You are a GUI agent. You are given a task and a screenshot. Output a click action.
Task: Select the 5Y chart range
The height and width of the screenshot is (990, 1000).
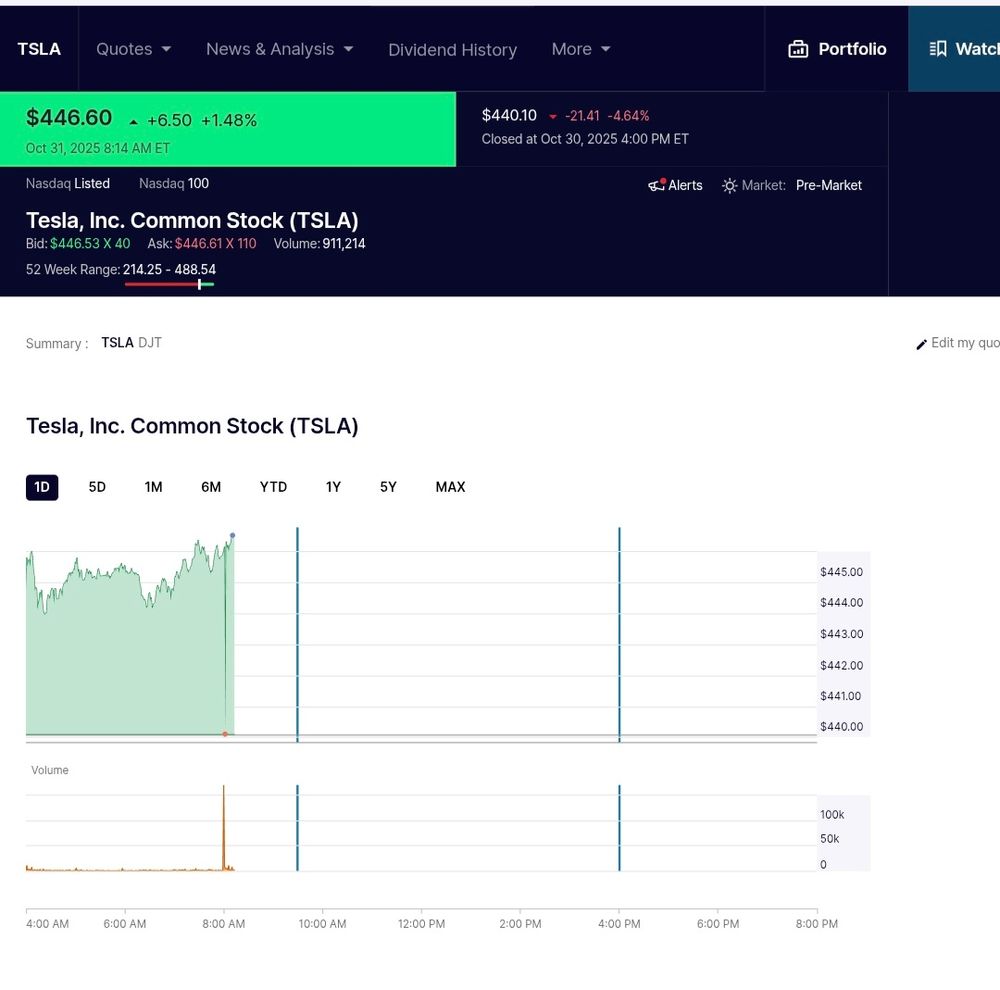pyautogui.click(x=388, y=487)
